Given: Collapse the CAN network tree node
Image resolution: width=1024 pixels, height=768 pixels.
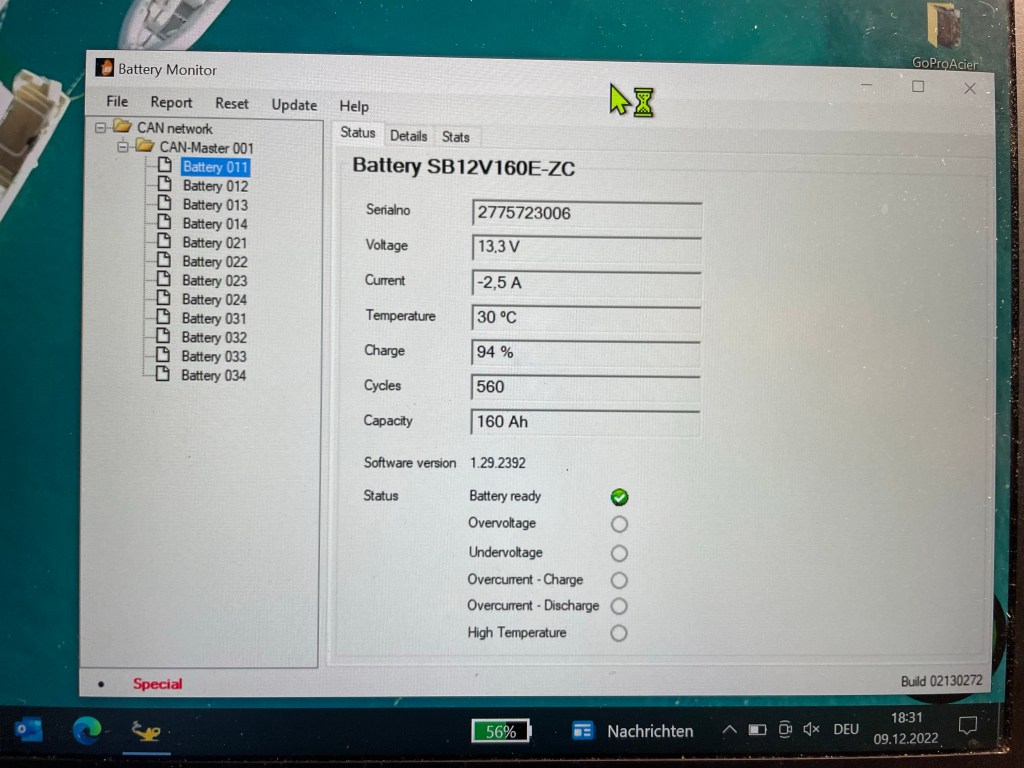Looking at the screenshot, I should (x=101, y=128).
